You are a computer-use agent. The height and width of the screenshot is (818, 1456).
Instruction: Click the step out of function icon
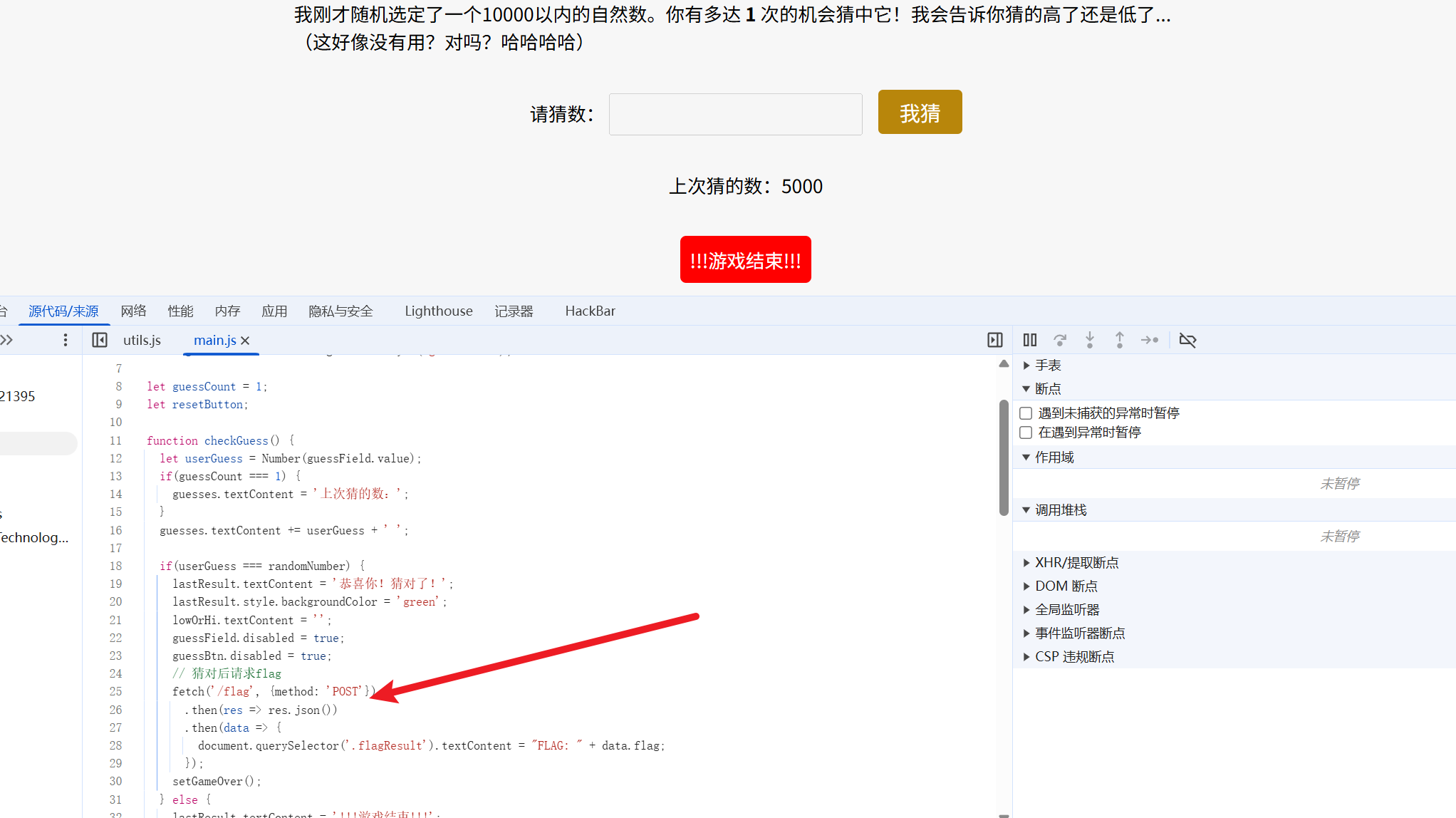[x=1120, y=340]
